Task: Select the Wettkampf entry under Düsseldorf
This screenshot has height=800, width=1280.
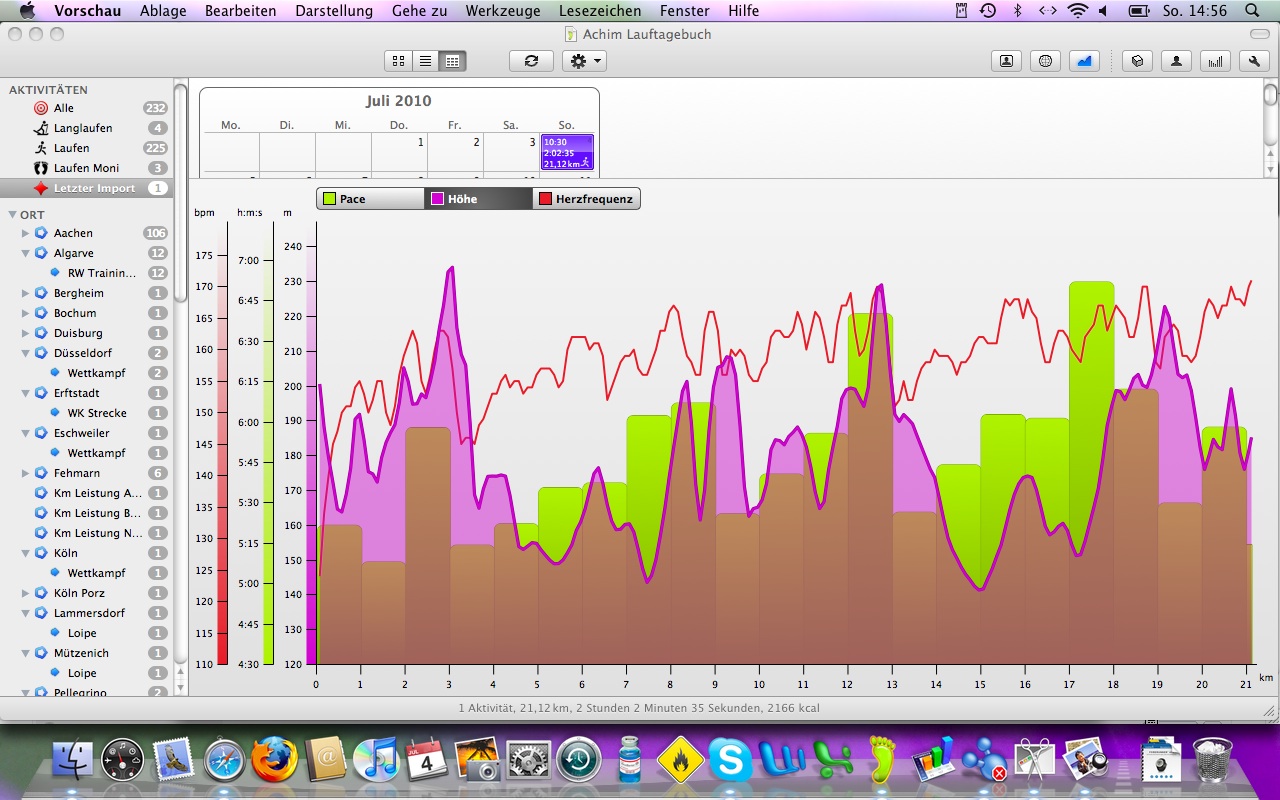Action: coord(96,373)
